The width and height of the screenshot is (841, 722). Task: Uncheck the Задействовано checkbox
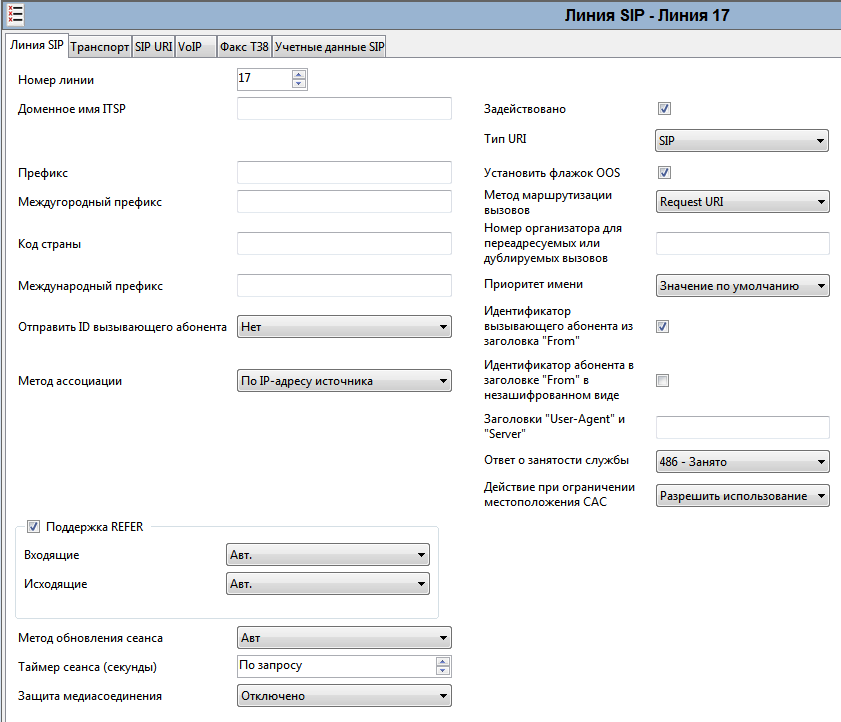pos(665,109)
